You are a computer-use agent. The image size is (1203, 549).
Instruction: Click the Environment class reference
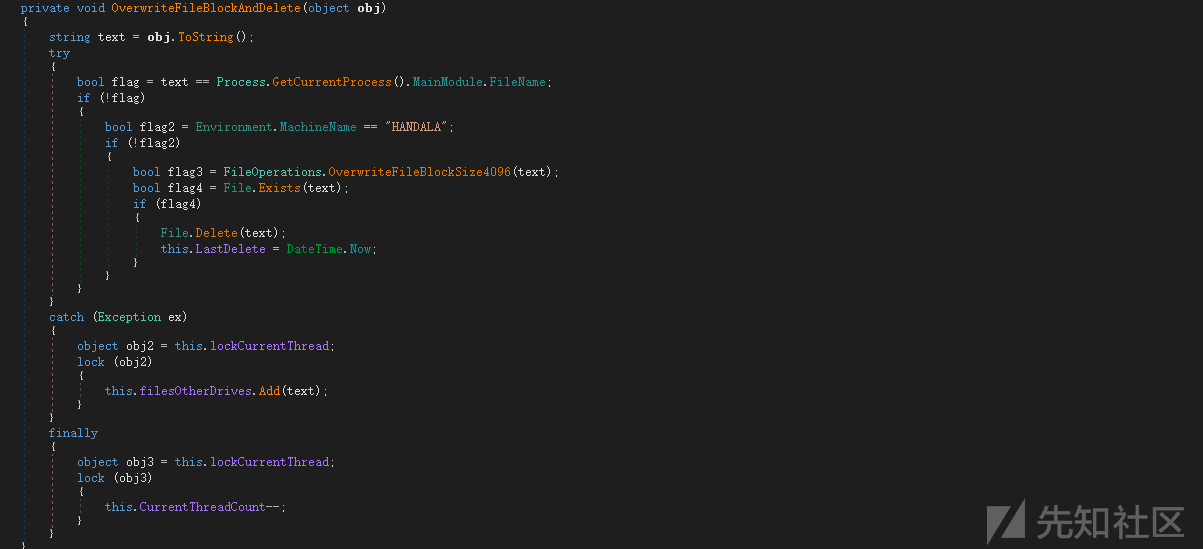tap(233, 127)
